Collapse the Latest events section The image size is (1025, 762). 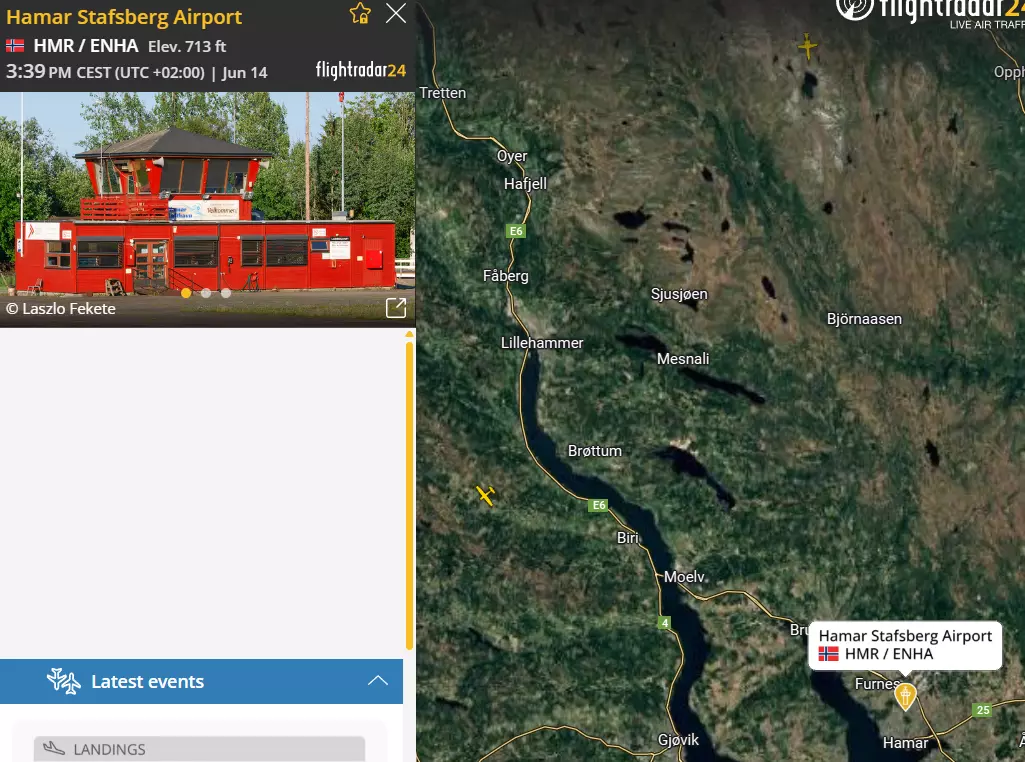point(378,681)
